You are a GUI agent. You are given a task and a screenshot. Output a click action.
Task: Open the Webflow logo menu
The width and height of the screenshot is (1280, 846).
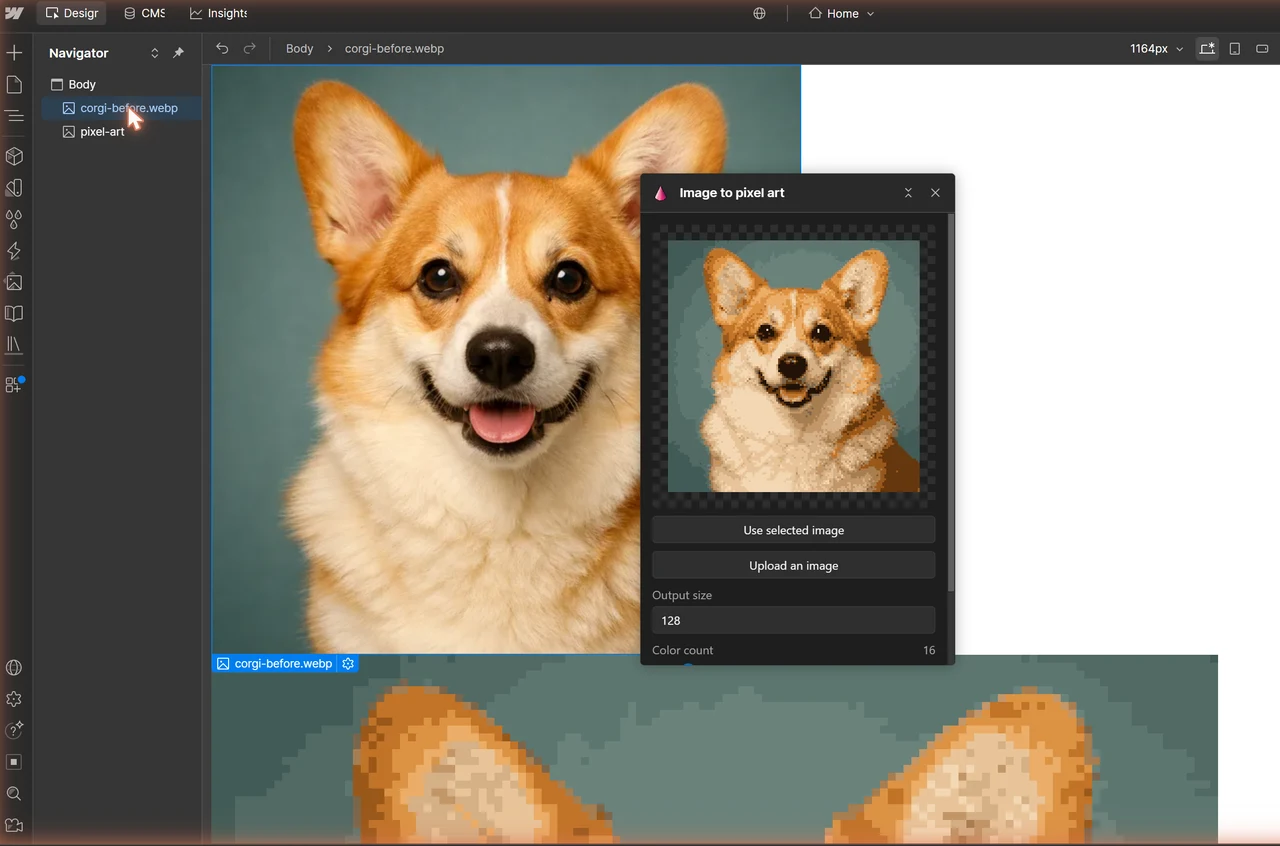tap(14, 13)
